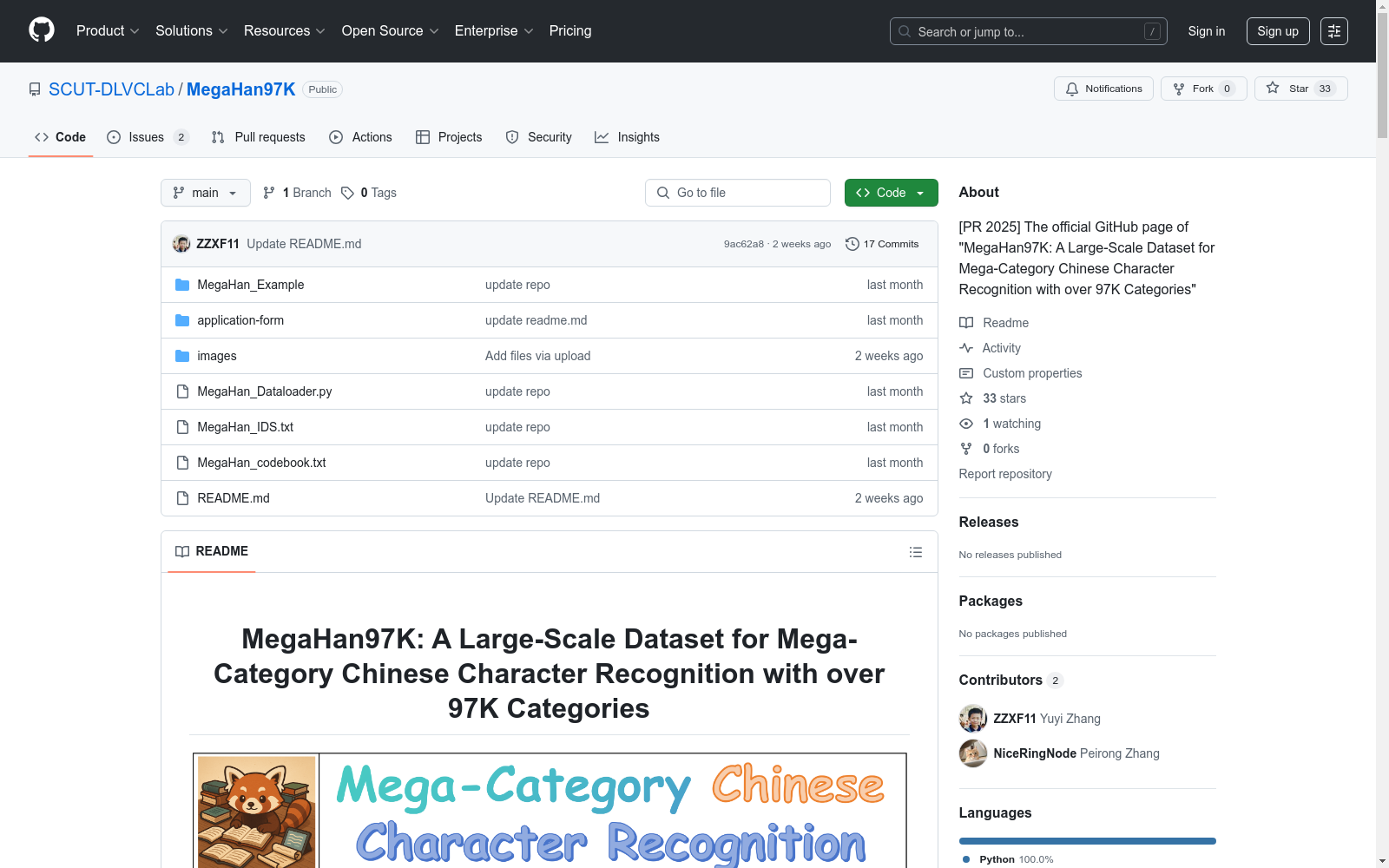
Task: Click the MegaHan_Dataloader.py file icon
Action: tap(182, 391)
